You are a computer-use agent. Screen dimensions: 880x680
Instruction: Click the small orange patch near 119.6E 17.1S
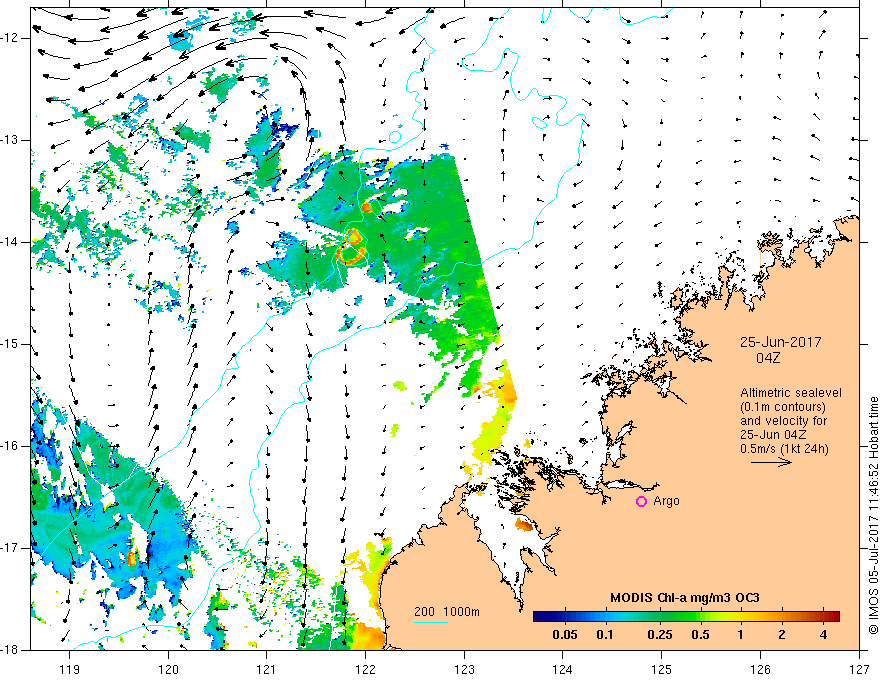(x=132, y=558)
